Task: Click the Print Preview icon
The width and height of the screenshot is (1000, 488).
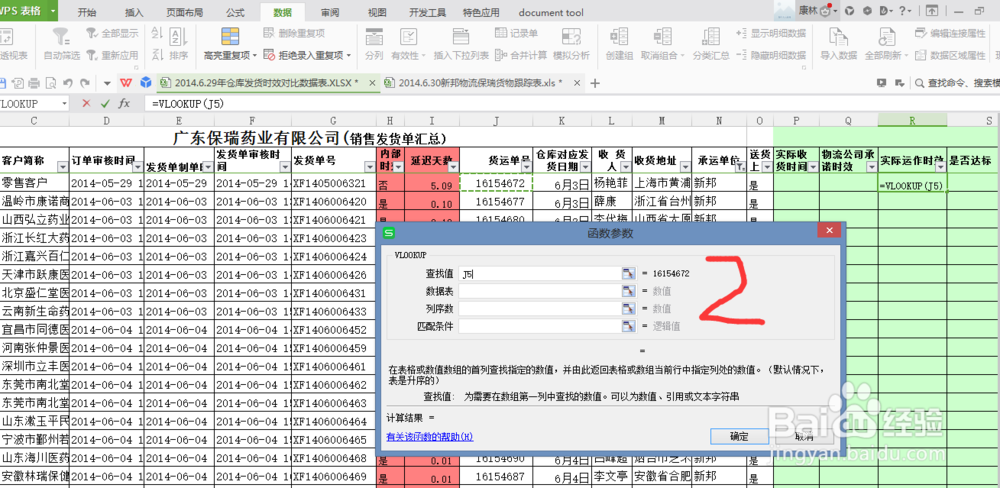Action: [50, 83]
